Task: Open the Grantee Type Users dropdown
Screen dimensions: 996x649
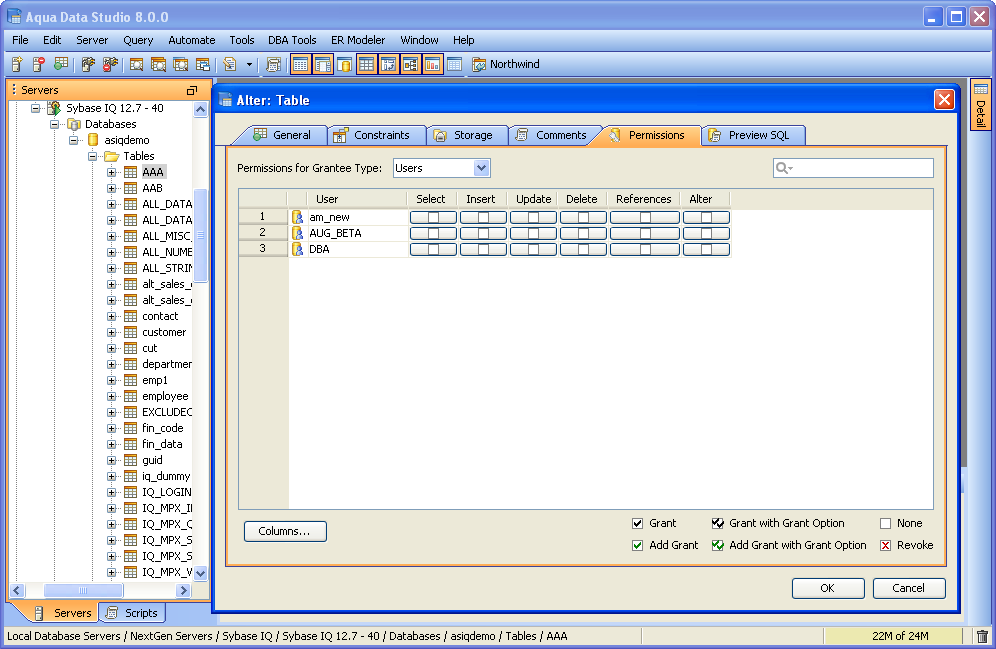Action: pos(441,168)
